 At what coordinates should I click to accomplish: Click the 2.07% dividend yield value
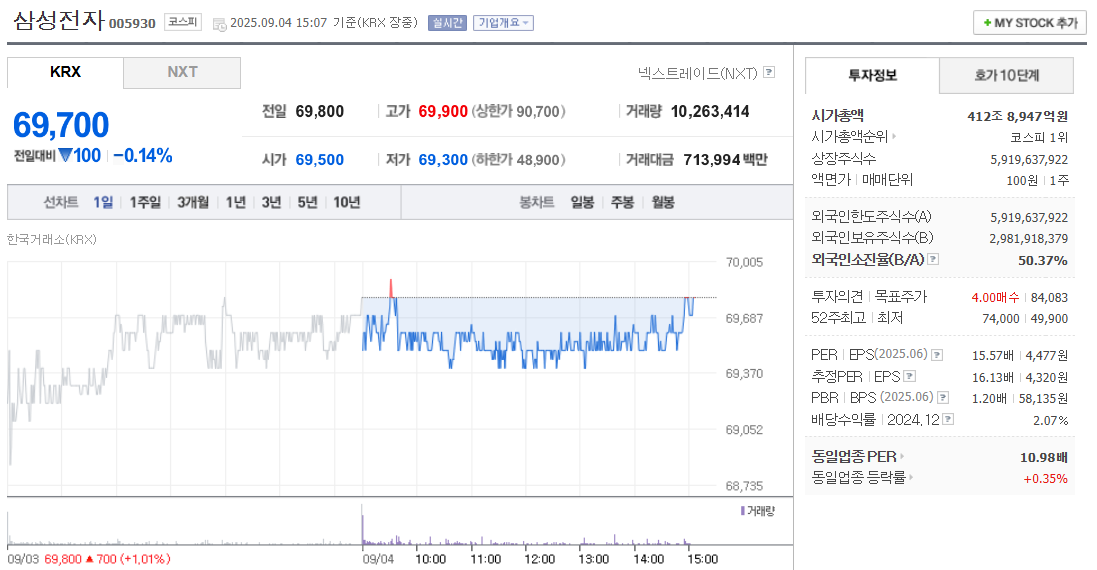[x=1051, y=420]
